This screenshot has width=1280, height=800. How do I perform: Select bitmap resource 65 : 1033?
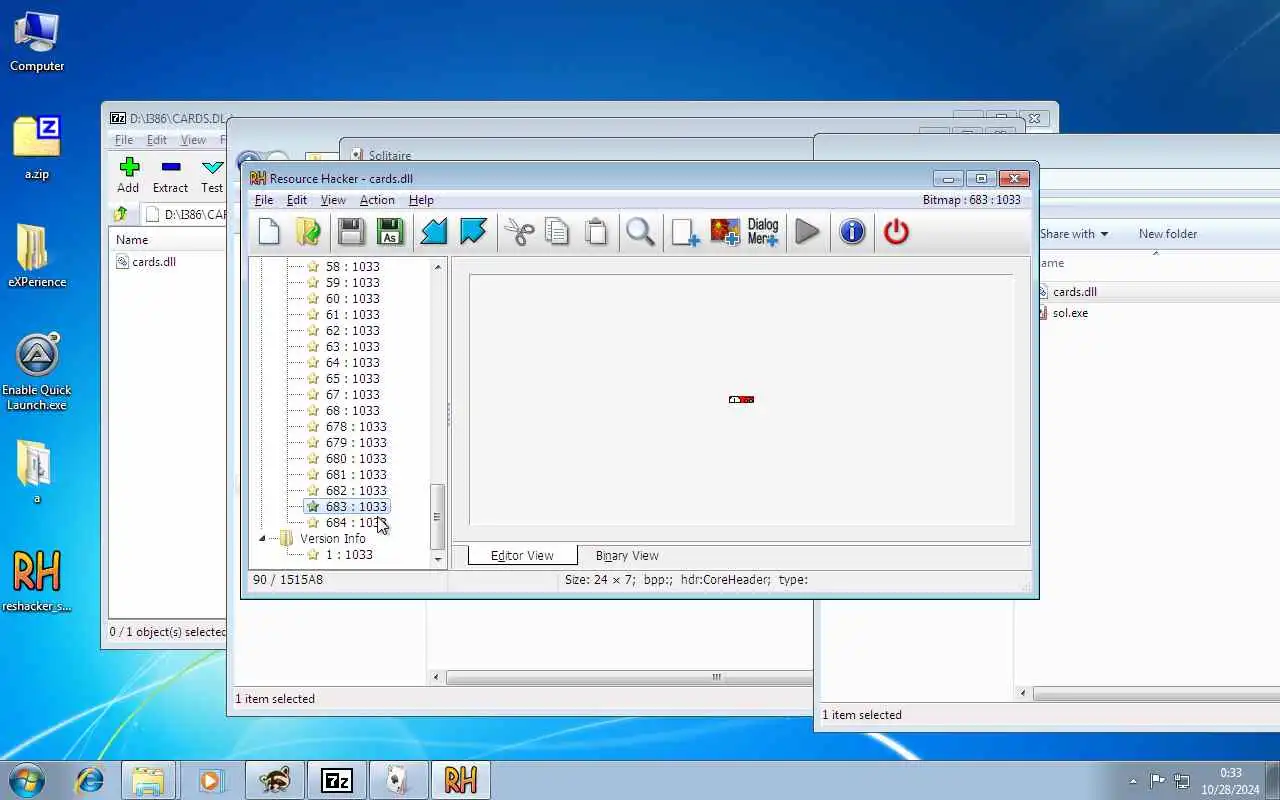(352, 379)
